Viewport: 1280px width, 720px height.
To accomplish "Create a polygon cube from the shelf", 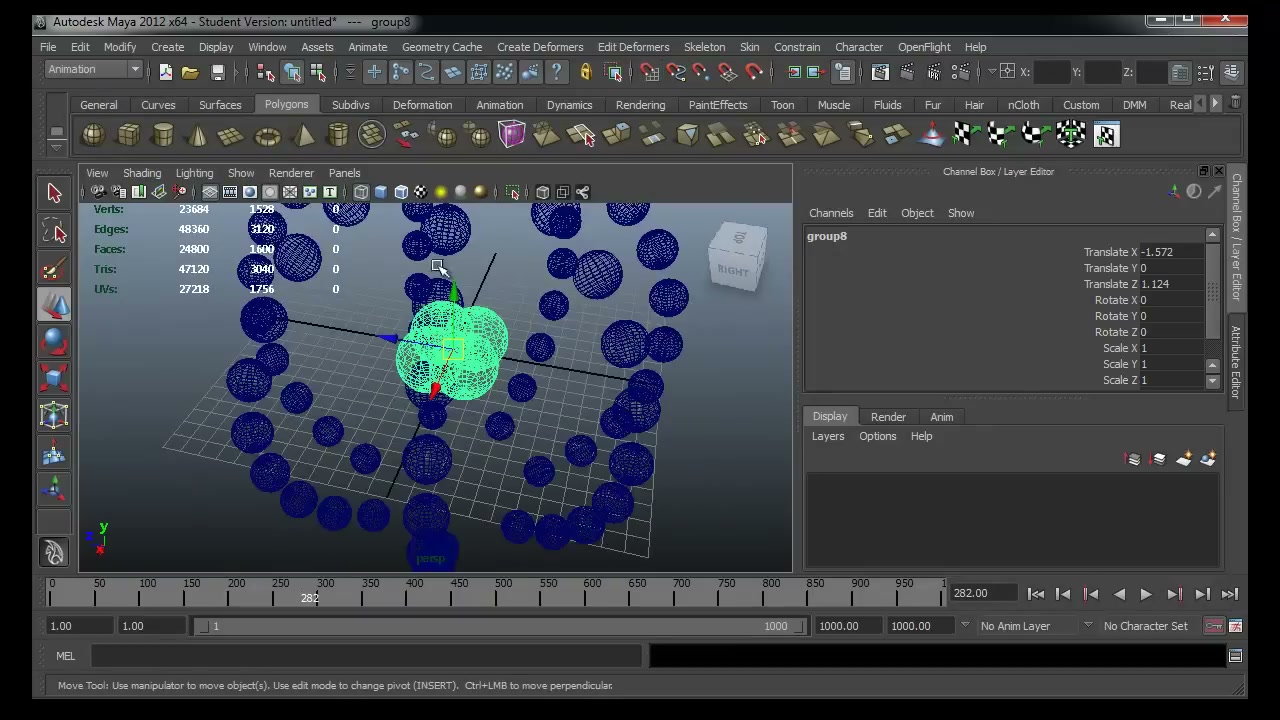I will point(128,134).
